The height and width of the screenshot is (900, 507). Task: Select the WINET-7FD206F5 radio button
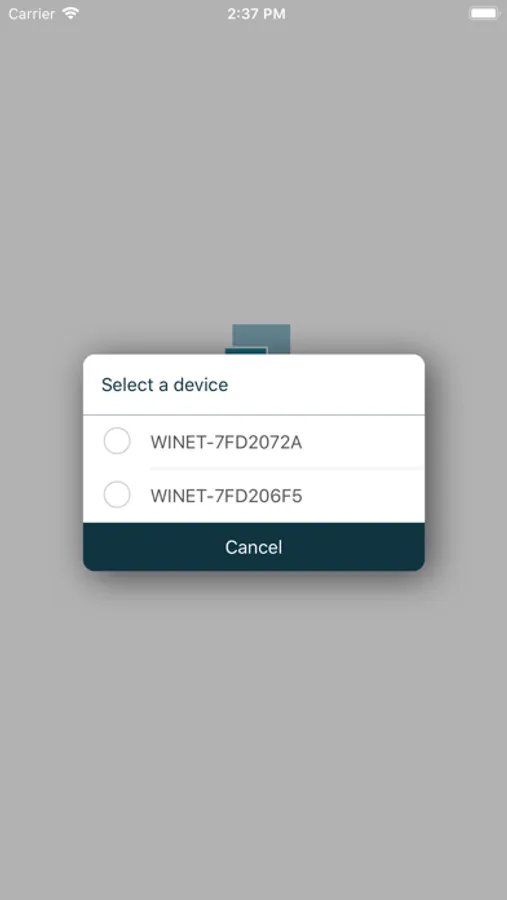point(117,495)
